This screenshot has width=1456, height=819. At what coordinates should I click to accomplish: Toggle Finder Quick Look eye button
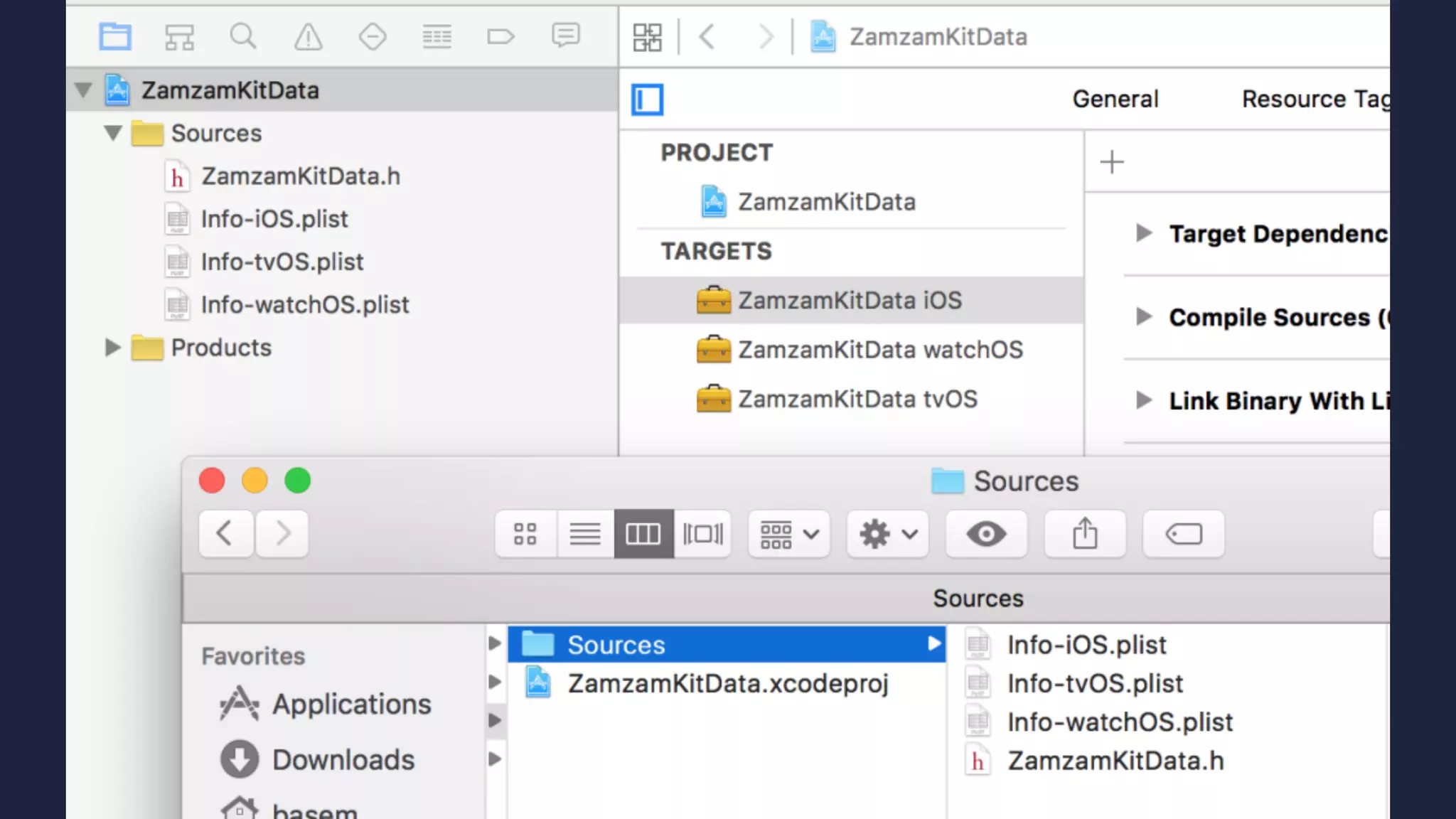pyautogui.click(x=985, y=534)
